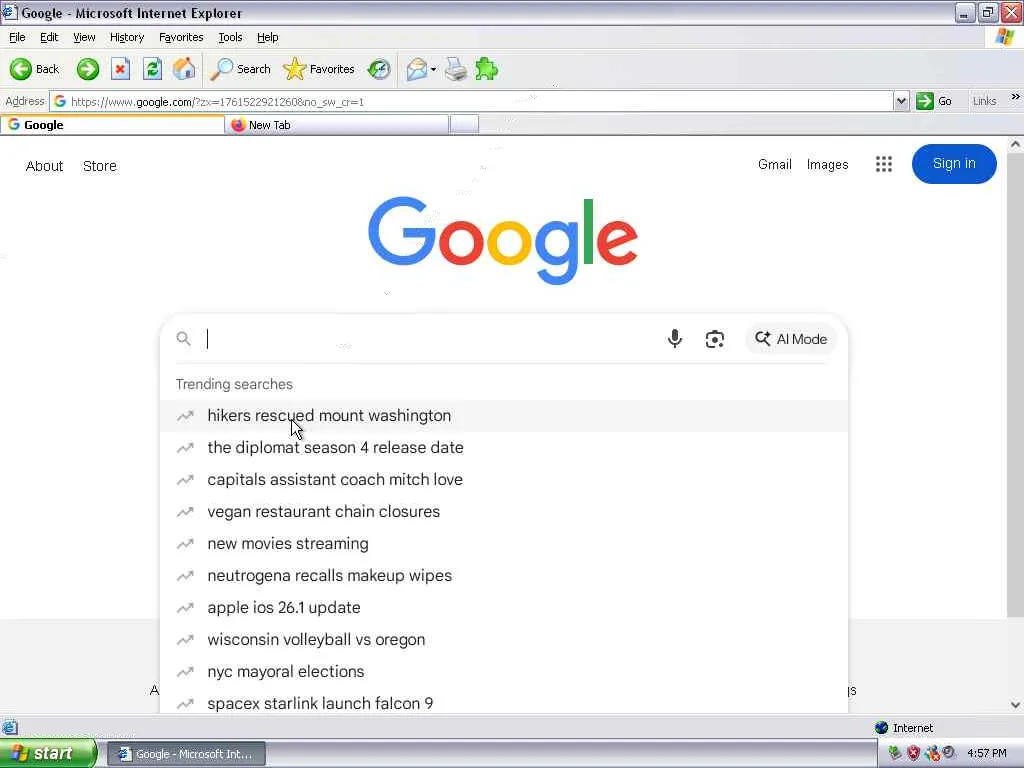Select suggestion 'neutrogena recalls makeup wipes'
This screenshot has width=1024, height=768.
504,575
